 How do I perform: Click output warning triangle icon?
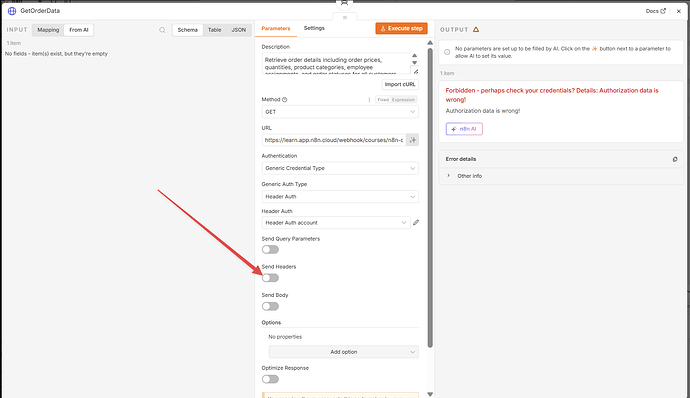pyautogui.click(x=476, y=29)
